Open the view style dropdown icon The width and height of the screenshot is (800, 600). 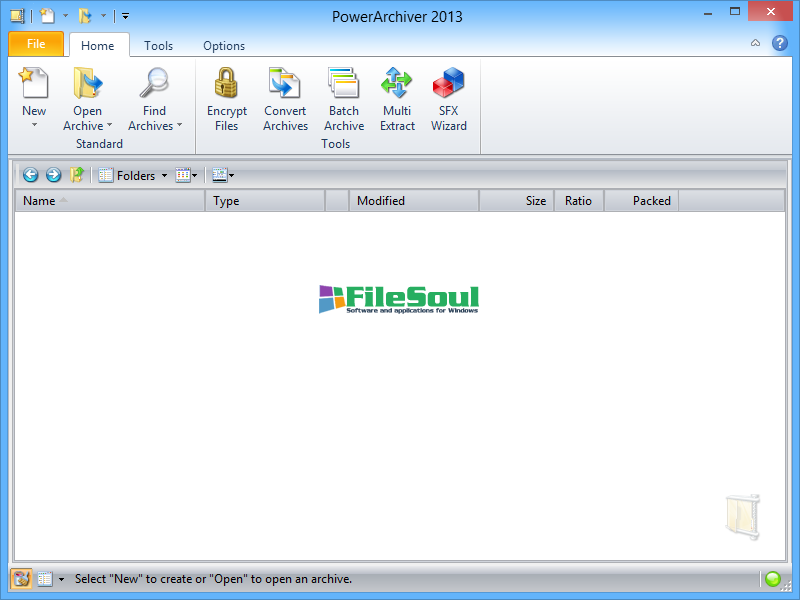click(x=186, y=175)
